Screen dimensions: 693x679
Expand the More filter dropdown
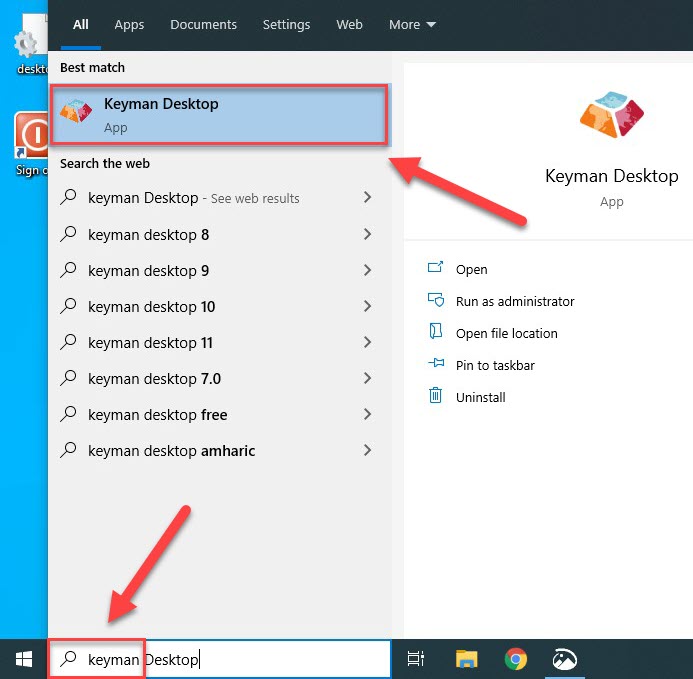click(412, 24)
